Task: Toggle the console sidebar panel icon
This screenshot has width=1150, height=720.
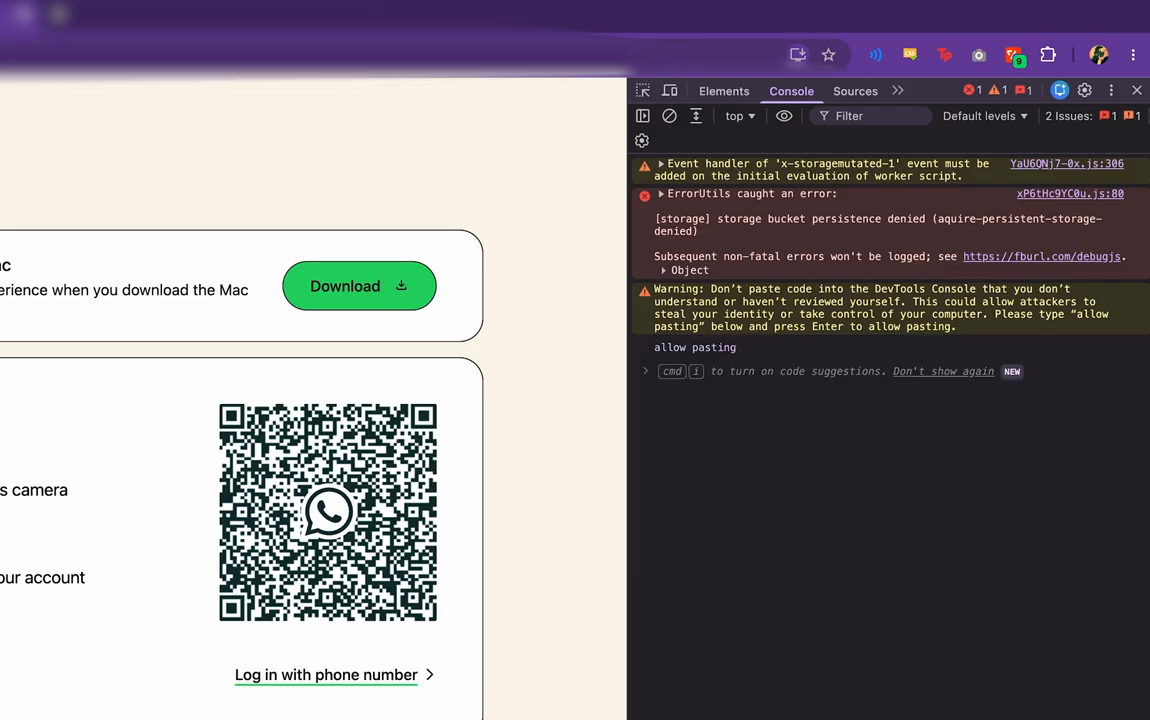Action: pos(642,116)
